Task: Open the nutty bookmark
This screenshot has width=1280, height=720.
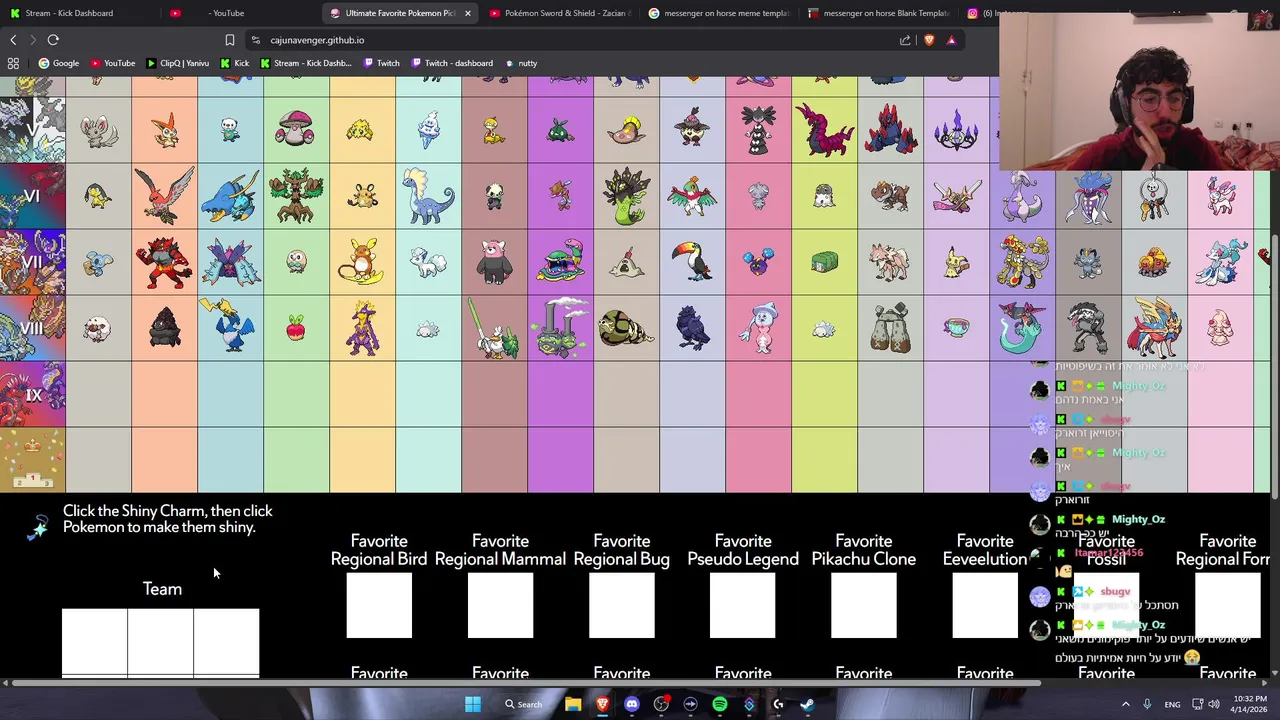Action: pos(521,63)
